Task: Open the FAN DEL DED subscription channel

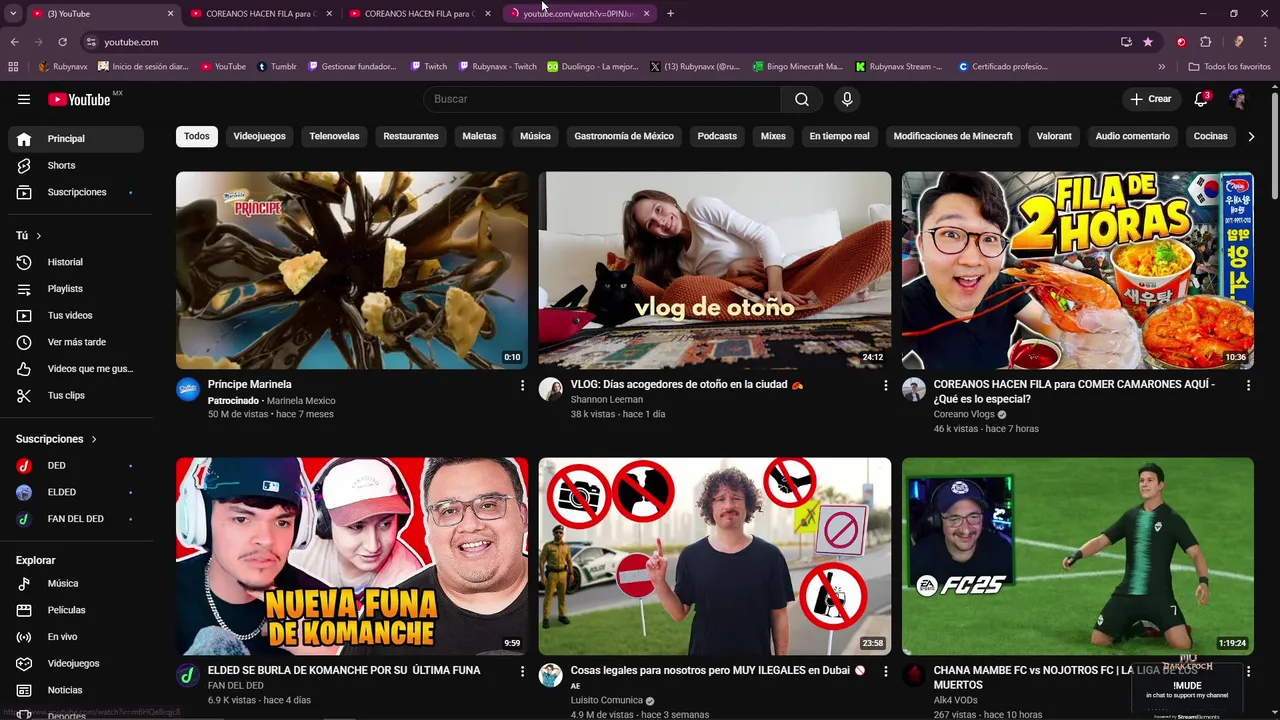Action: (x=76, y=519)
